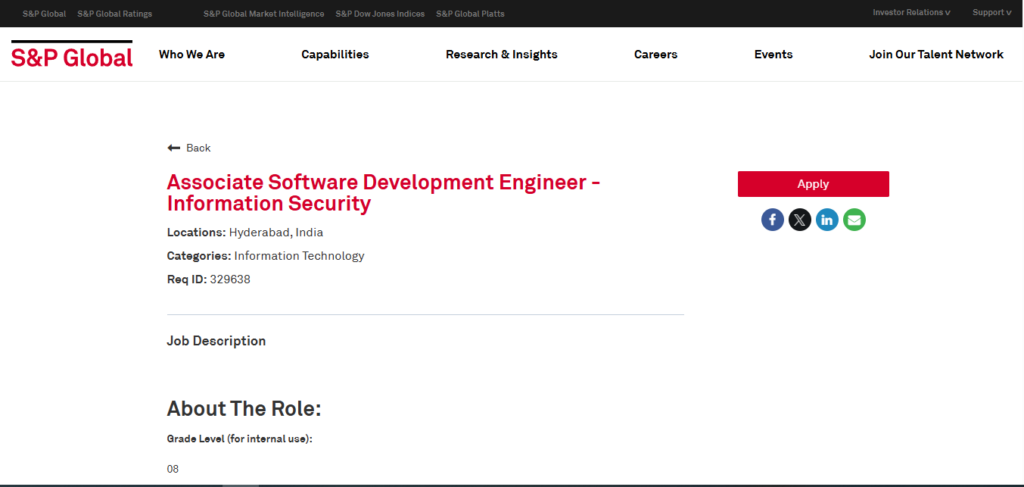
Task: Select category text Information Technology
Action: [x=299, y=256]
